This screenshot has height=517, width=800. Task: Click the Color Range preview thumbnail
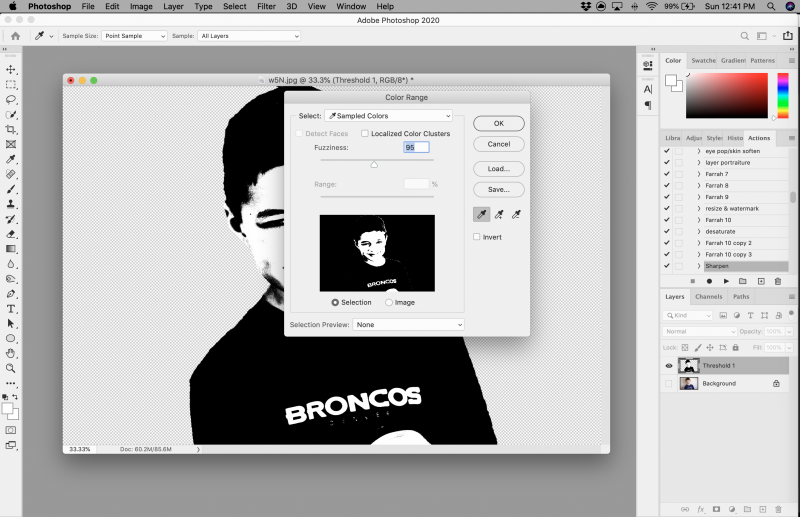[377, 253]
